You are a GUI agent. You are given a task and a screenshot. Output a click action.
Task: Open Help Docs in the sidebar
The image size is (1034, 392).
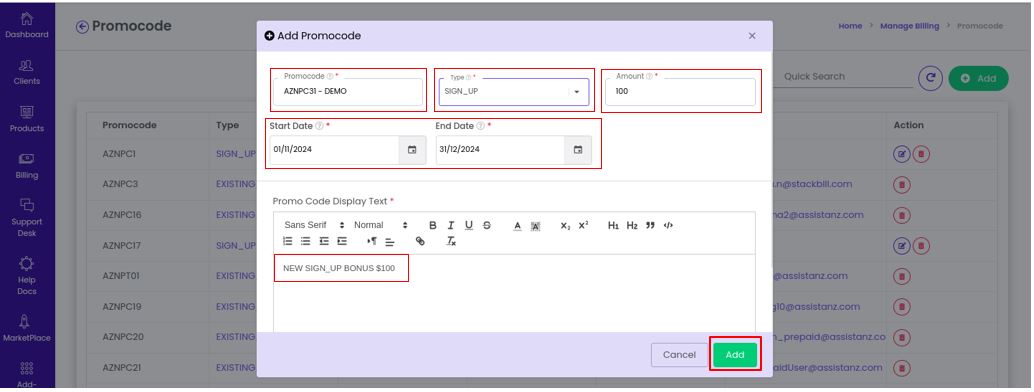point(27,277)
